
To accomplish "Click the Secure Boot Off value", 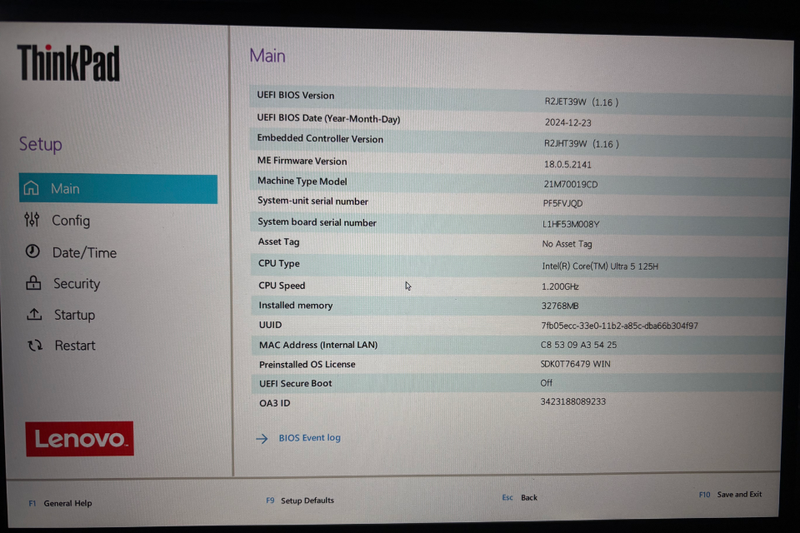I will coord(546,383).
